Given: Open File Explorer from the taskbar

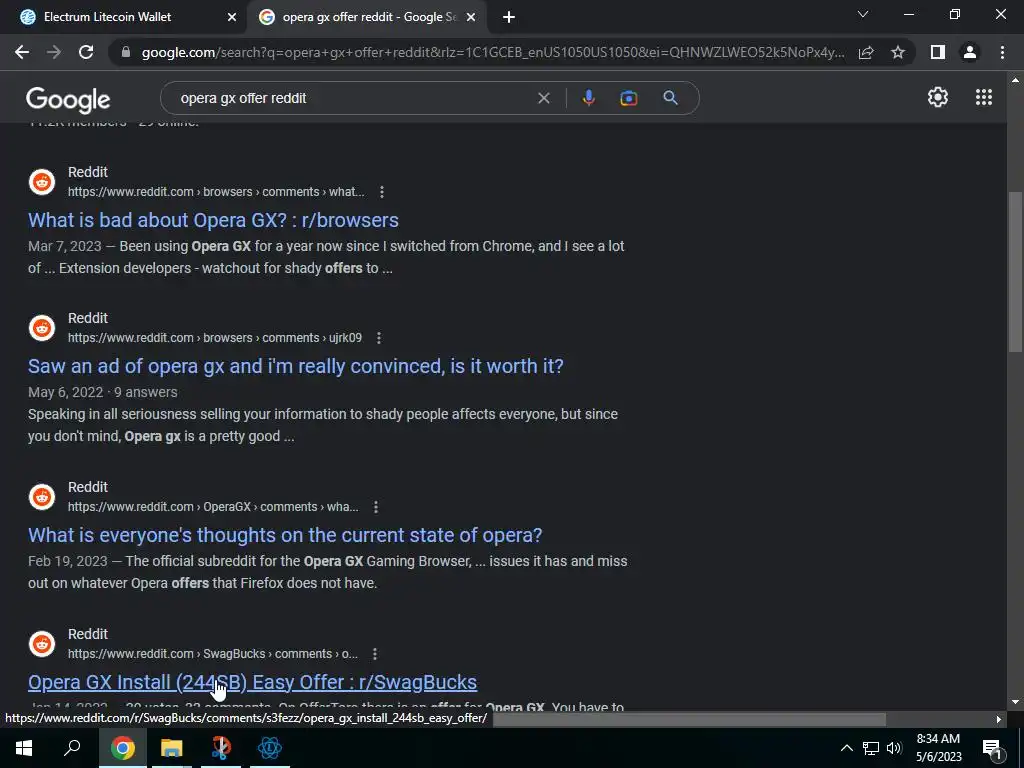Looking at the screenshot, I should click(172, 748).
